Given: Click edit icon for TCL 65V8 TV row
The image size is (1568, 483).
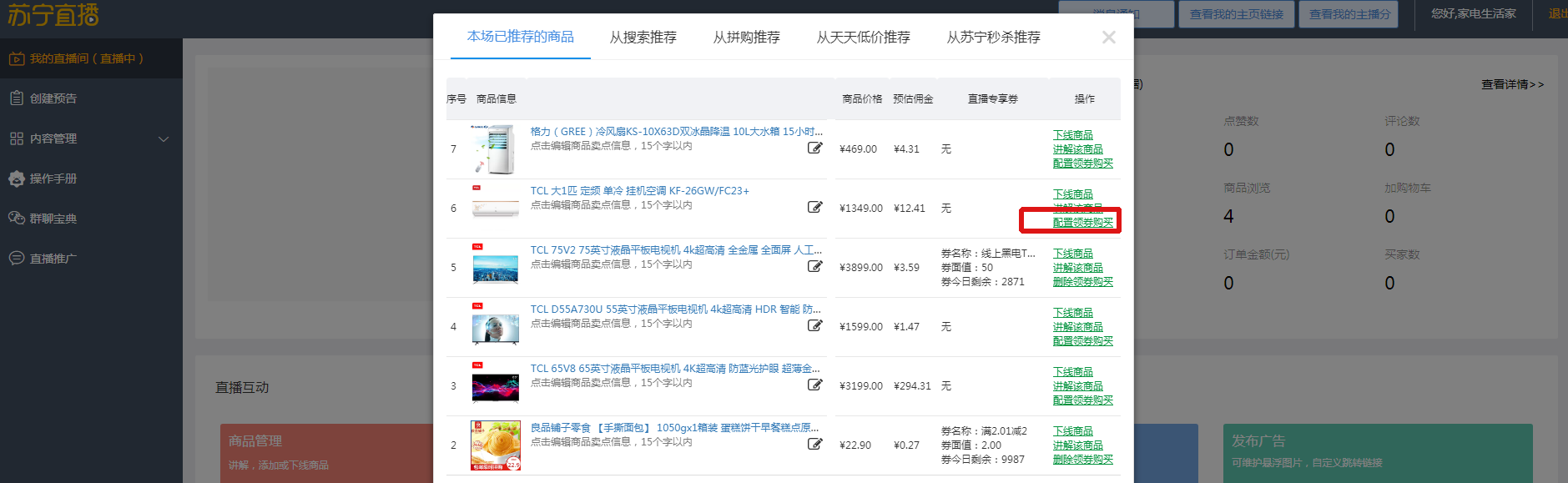Looking at the screenshot, I should [x=815, y=385].
